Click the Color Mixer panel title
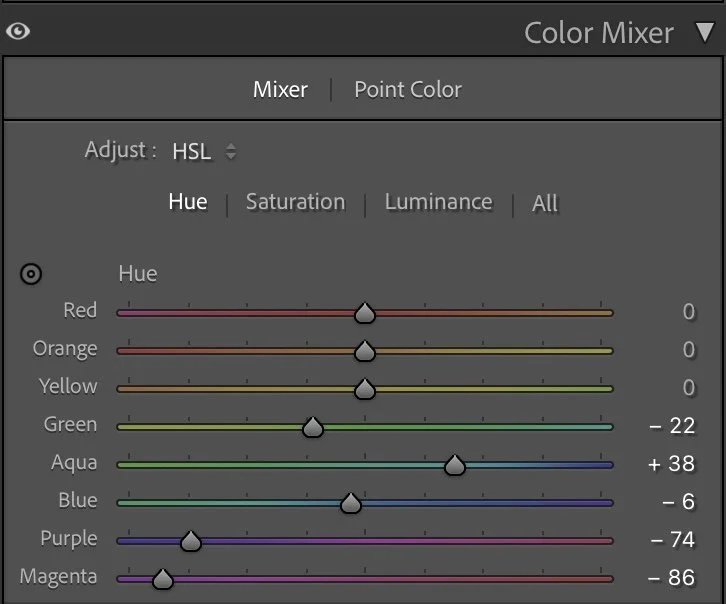Screen dimensions: 726x604 pyautogui.click(x=599, y=33)
